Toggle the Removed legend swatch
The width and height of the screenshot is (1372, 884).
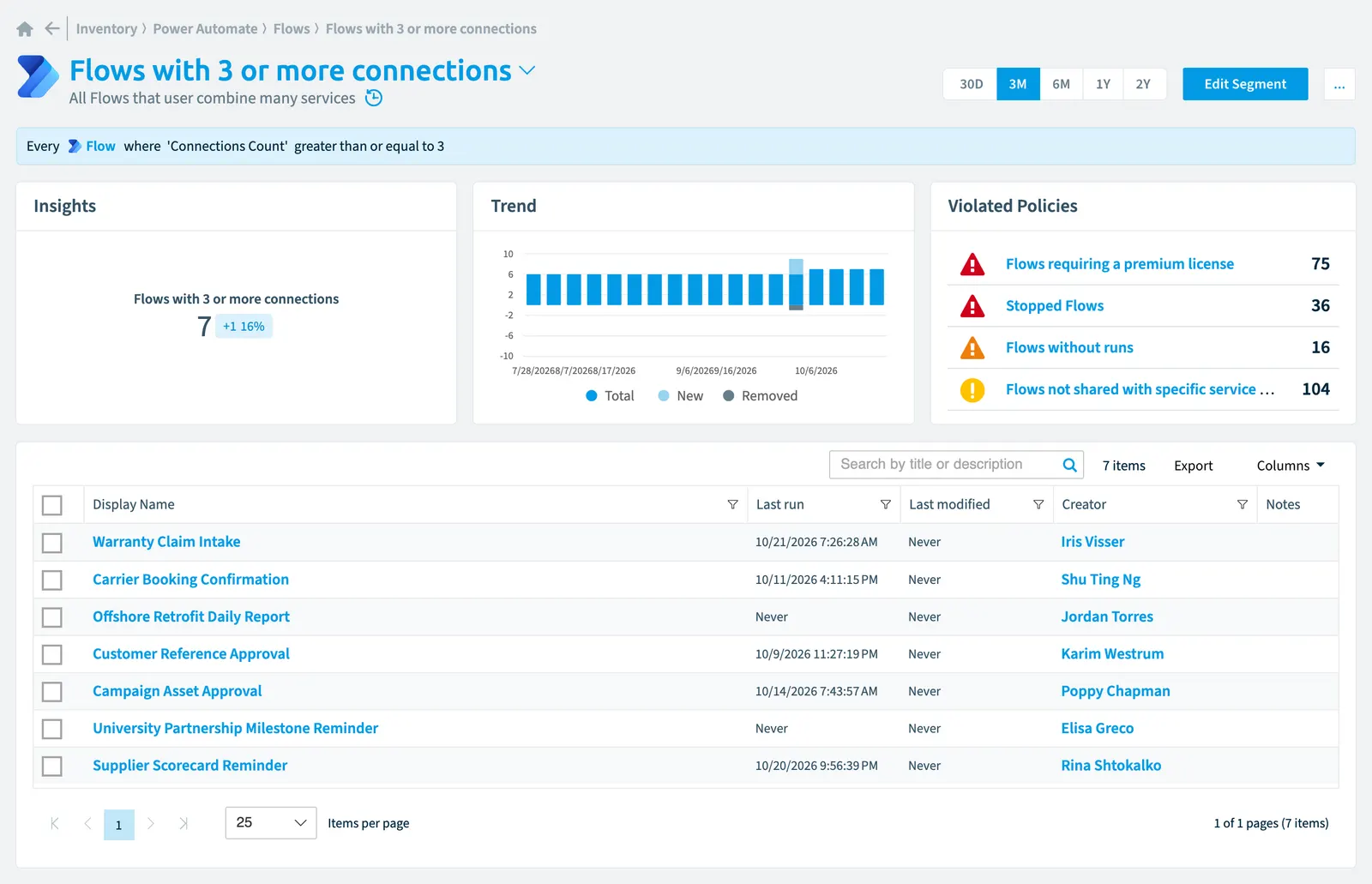729,396
